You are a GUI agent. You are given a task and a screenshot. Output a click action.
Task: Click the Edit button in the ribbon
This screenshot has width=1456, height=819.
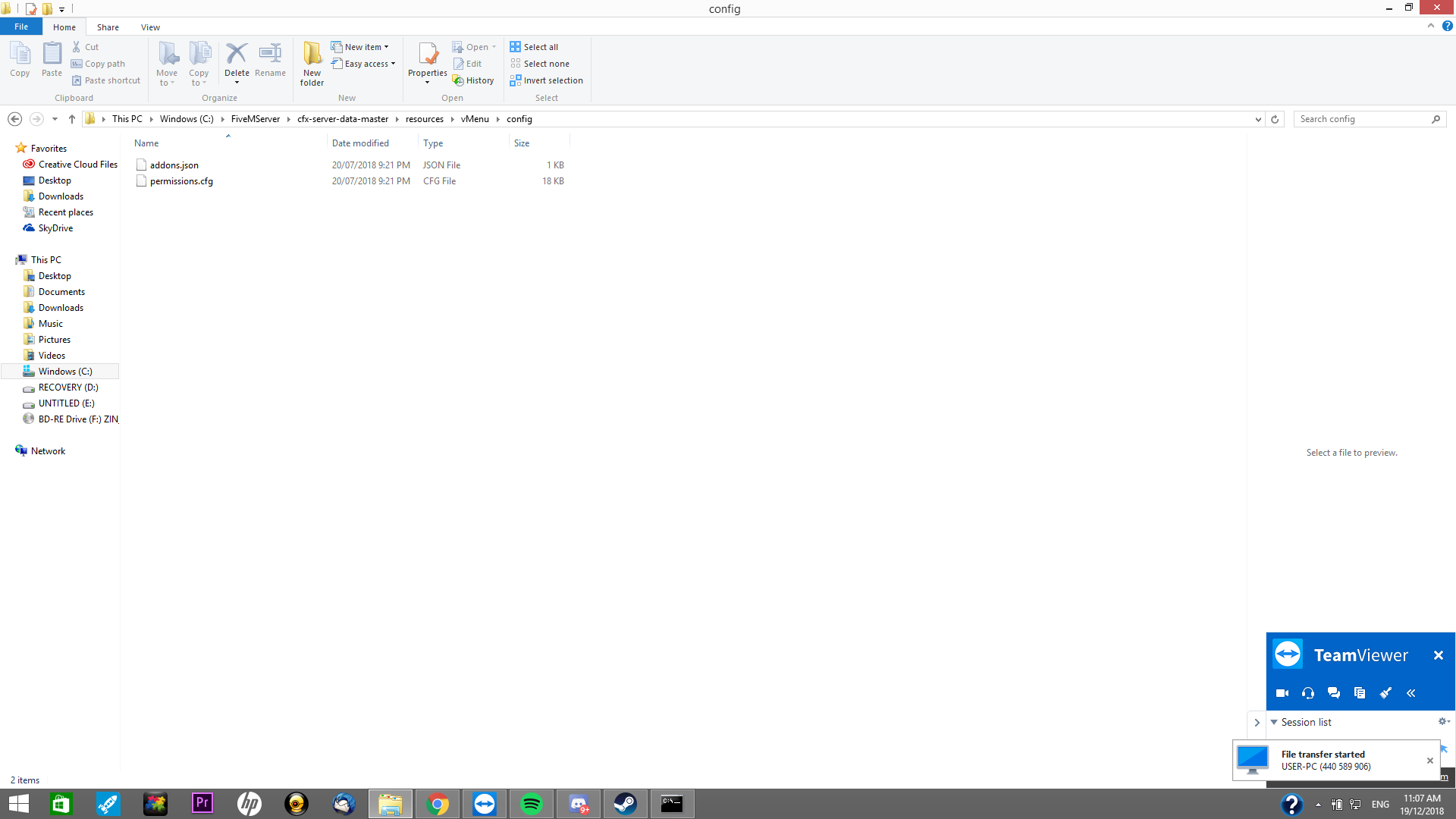(467, 64)
